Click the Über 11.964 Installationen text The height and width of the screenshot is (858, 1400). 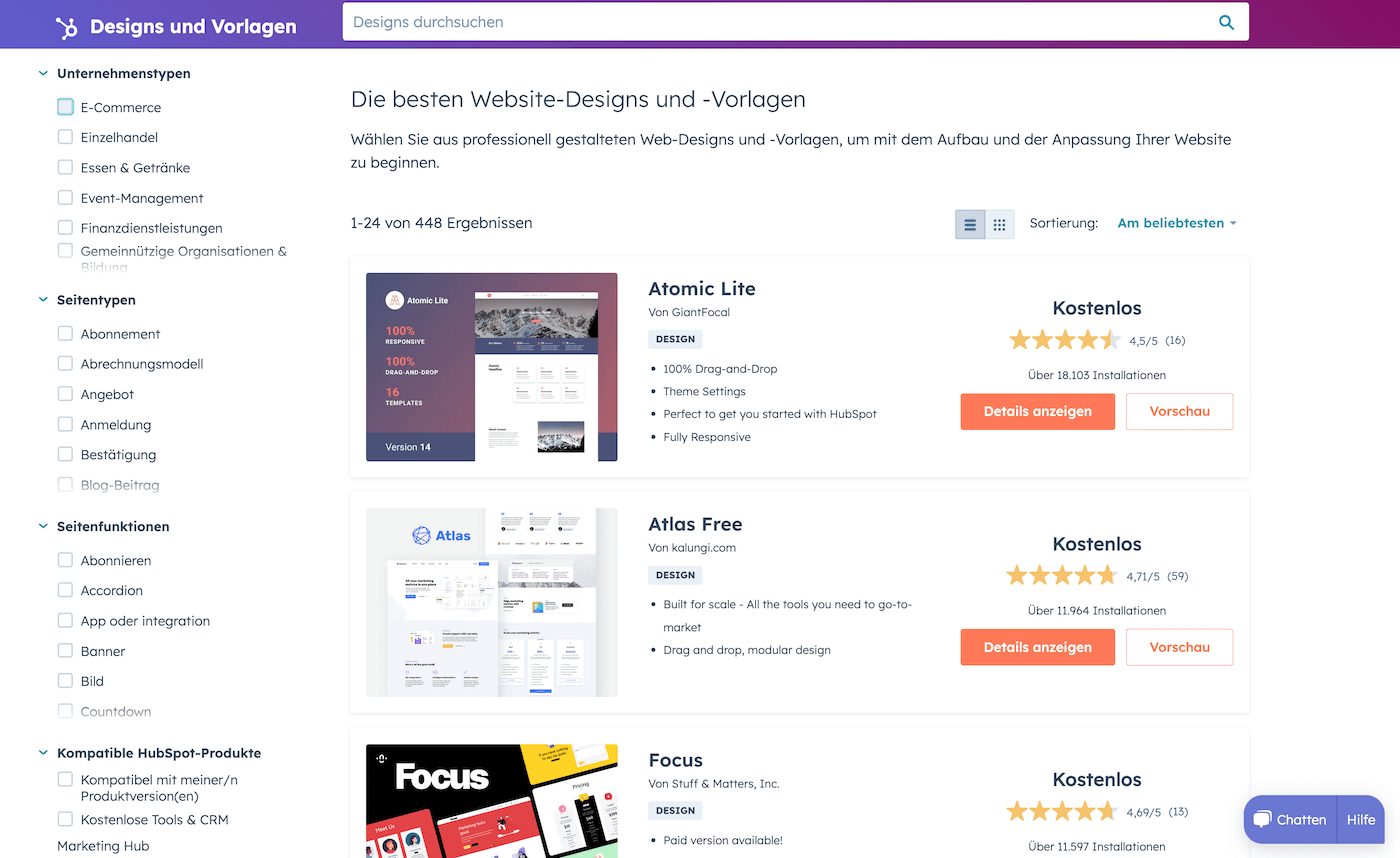[x=1097, y=610]
